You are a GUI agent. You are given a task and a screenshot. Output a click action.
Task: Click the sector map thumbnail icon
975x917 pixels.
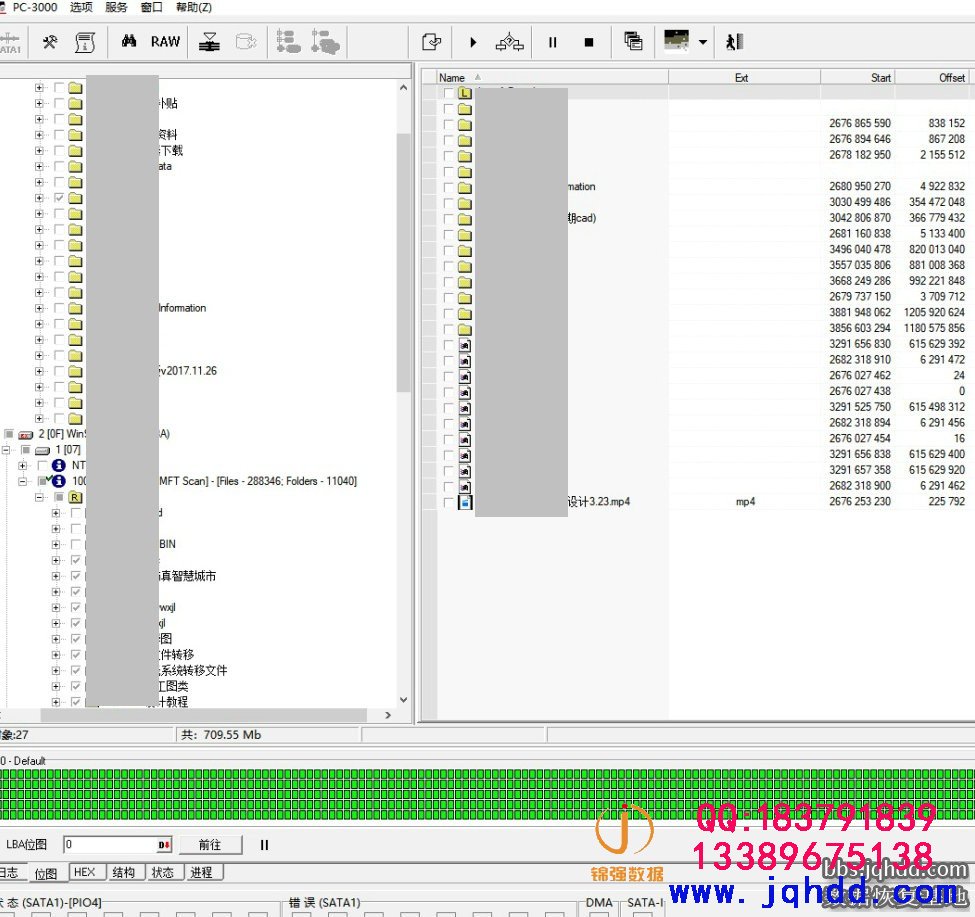(676, 40)
